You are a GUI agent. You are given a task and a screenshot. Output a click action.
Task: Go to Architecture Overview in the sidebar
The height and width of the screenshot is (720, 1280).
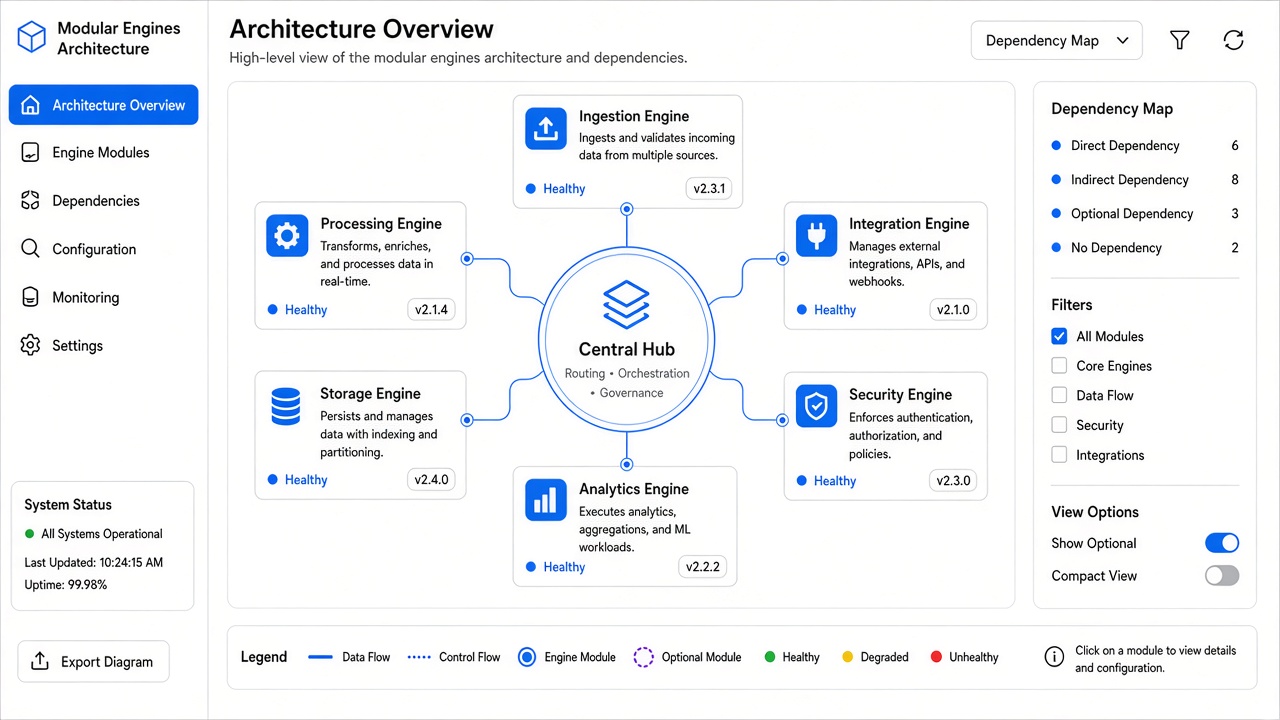104,105
